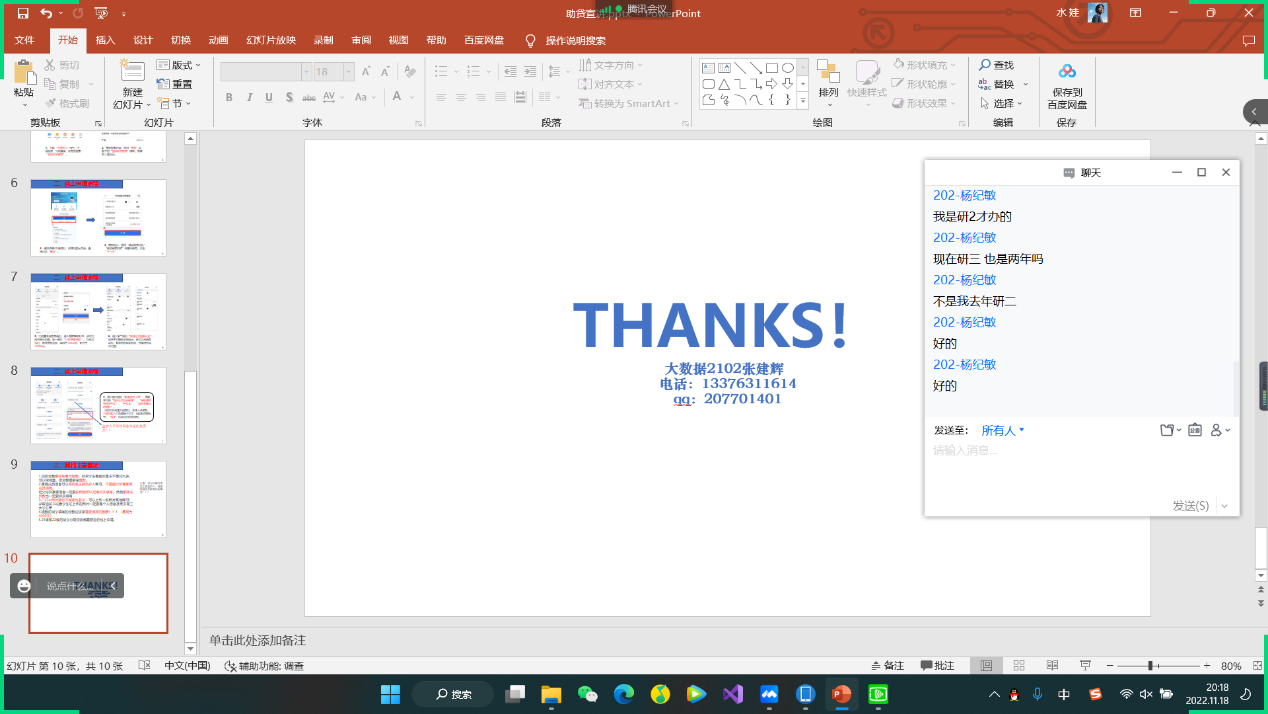The height and width of the screenshot is (714, 1268).
Task: Click the Save icon in title bar
Action: tap(22, 13)
